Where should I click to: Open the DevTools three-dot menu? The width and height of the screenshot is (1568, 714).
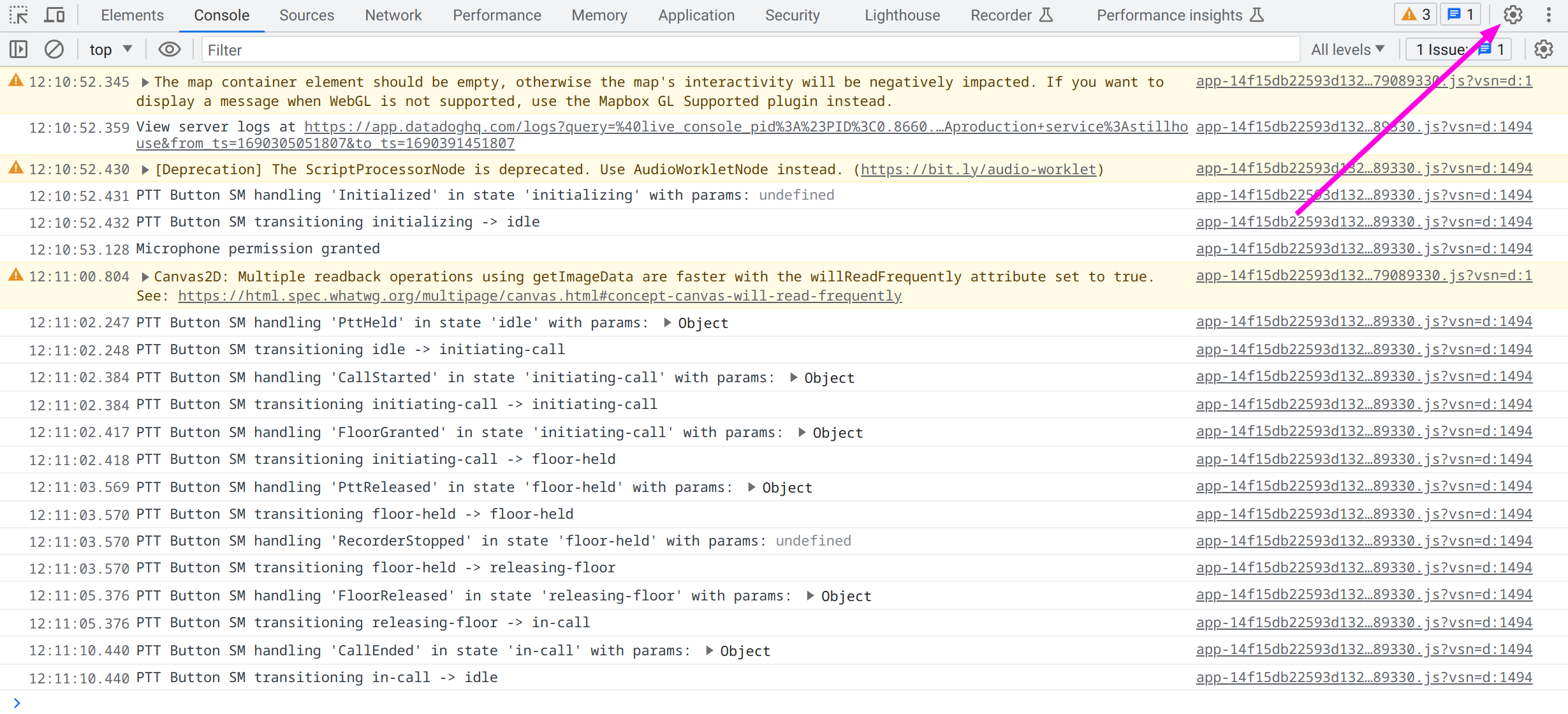click(x=1548, y=15)
